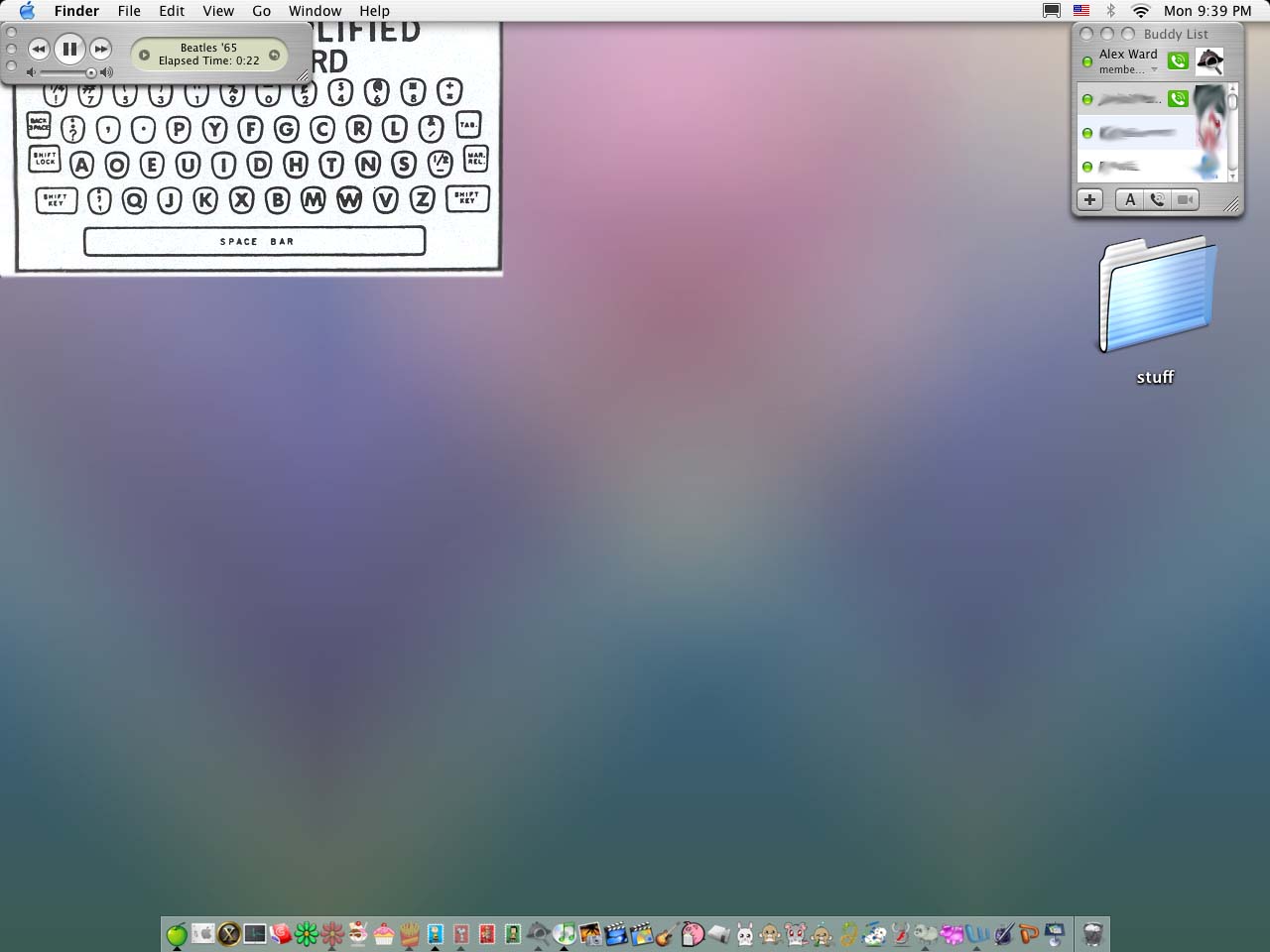
Task: Open the File menu
Action: click(x=129, y=11)
